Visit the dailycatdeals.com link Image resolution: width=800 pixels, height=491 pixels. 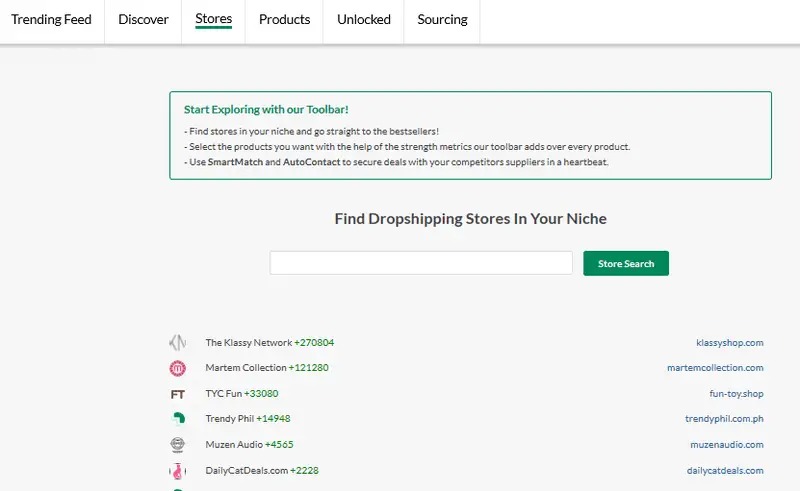pos(725,471)
